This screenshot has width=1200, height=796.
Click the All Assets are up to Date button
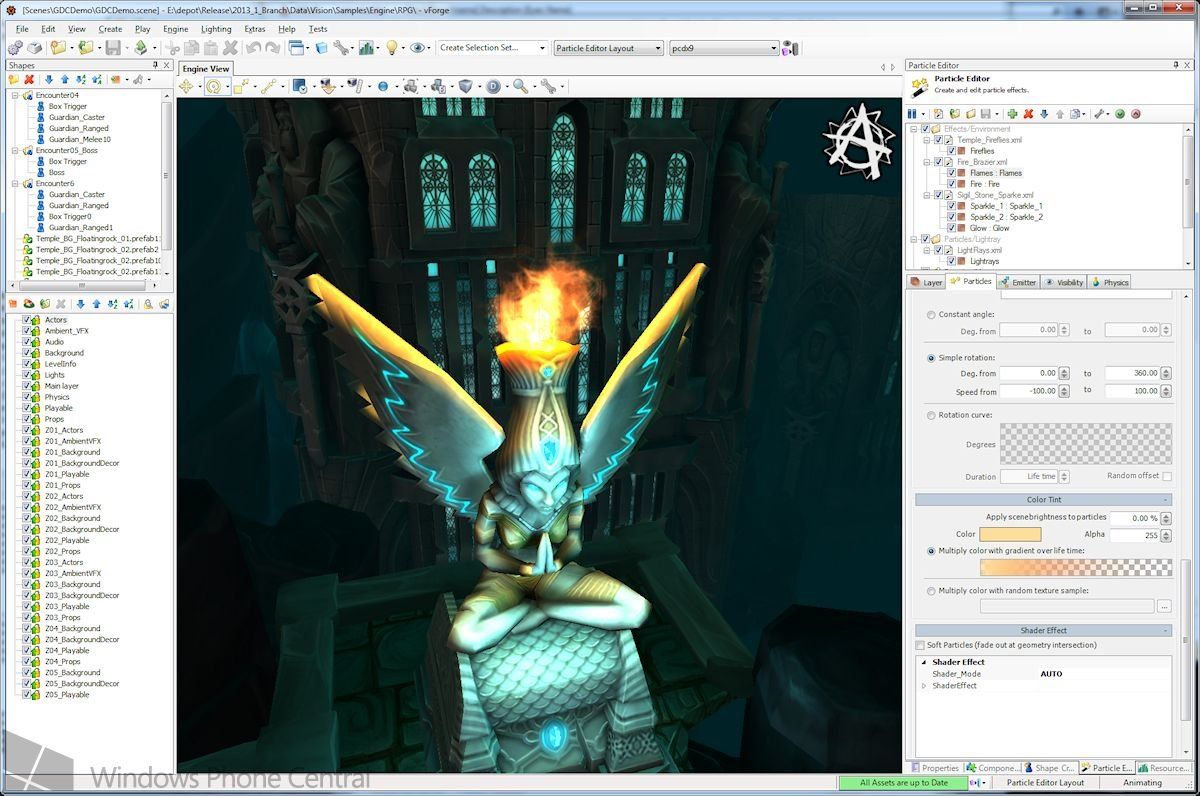point(903,783)
